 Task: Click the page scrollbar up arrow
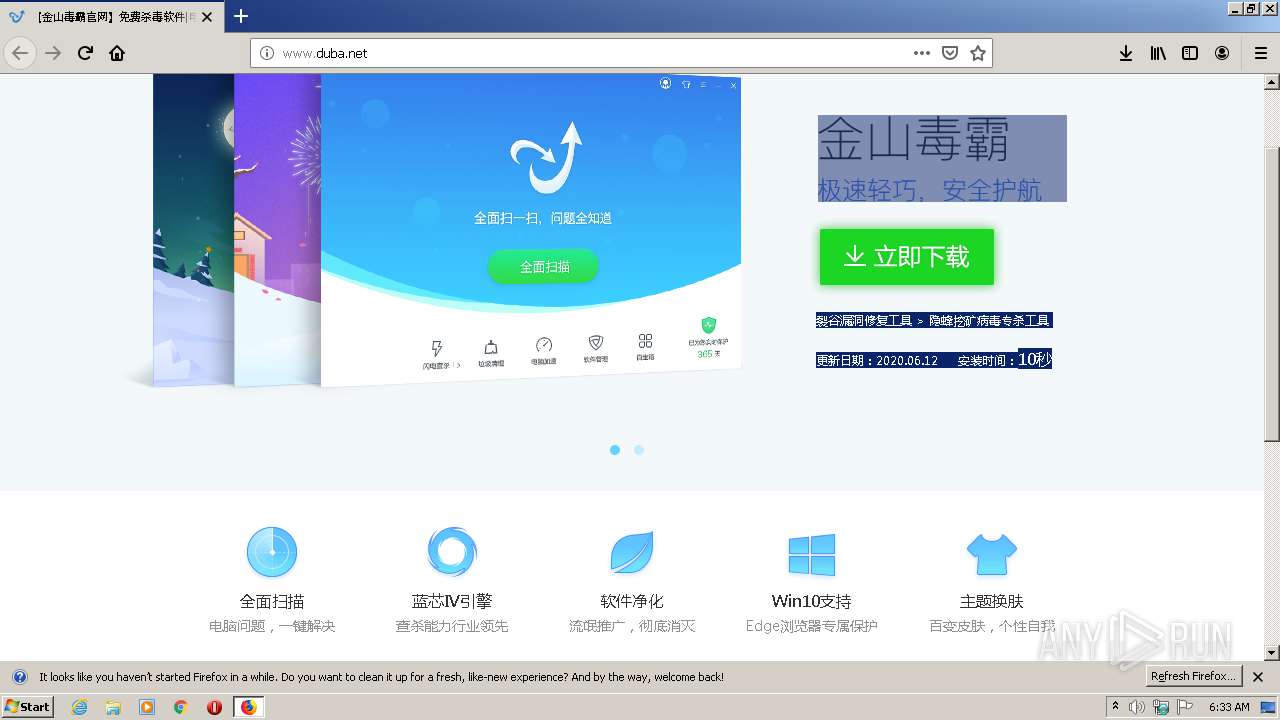(x=1272, y=82)
